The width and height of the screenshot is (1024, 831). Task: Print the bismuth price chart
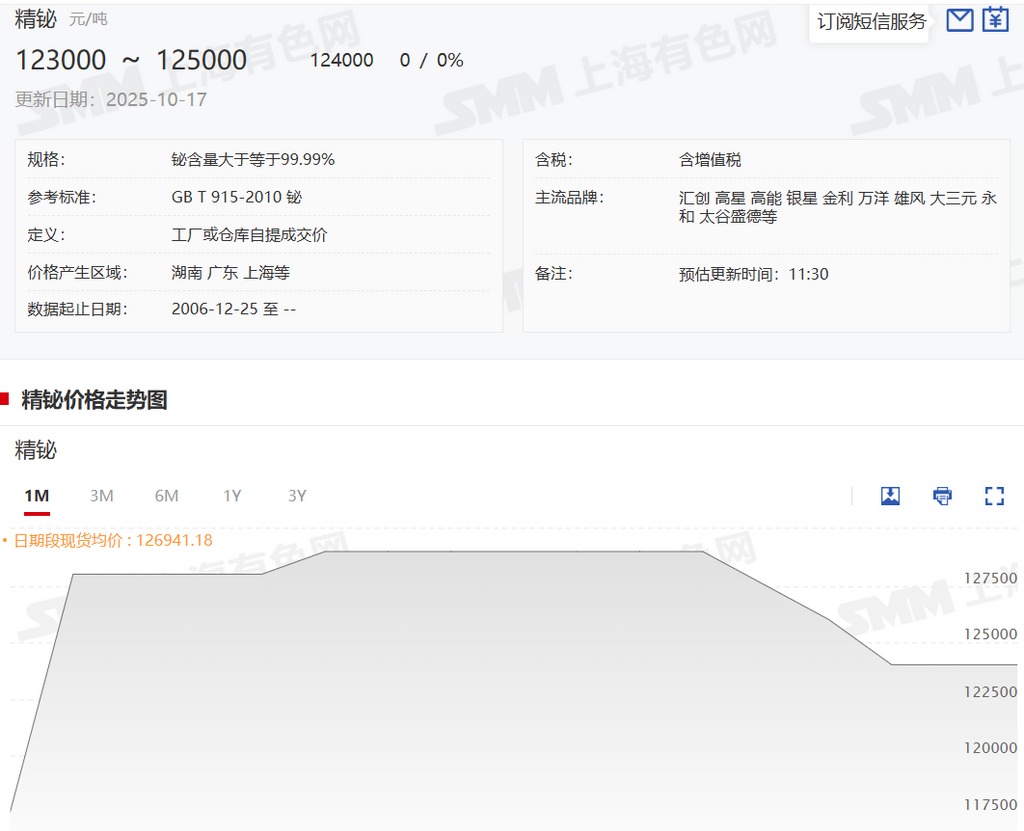pyautogui.click(x=942, y=496)
